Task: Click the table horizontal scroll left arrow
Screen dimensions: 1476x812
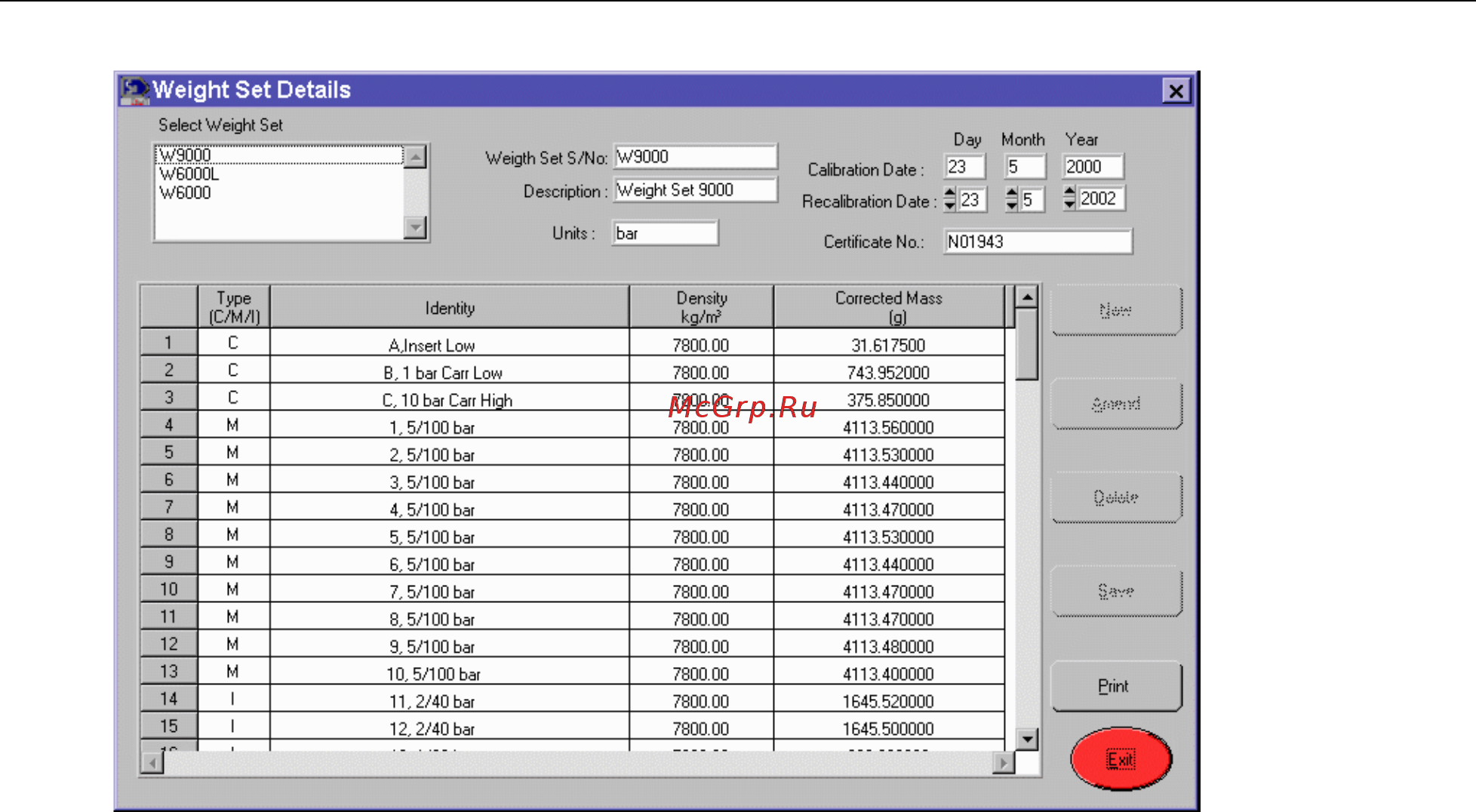Action: tap(152, 763)
